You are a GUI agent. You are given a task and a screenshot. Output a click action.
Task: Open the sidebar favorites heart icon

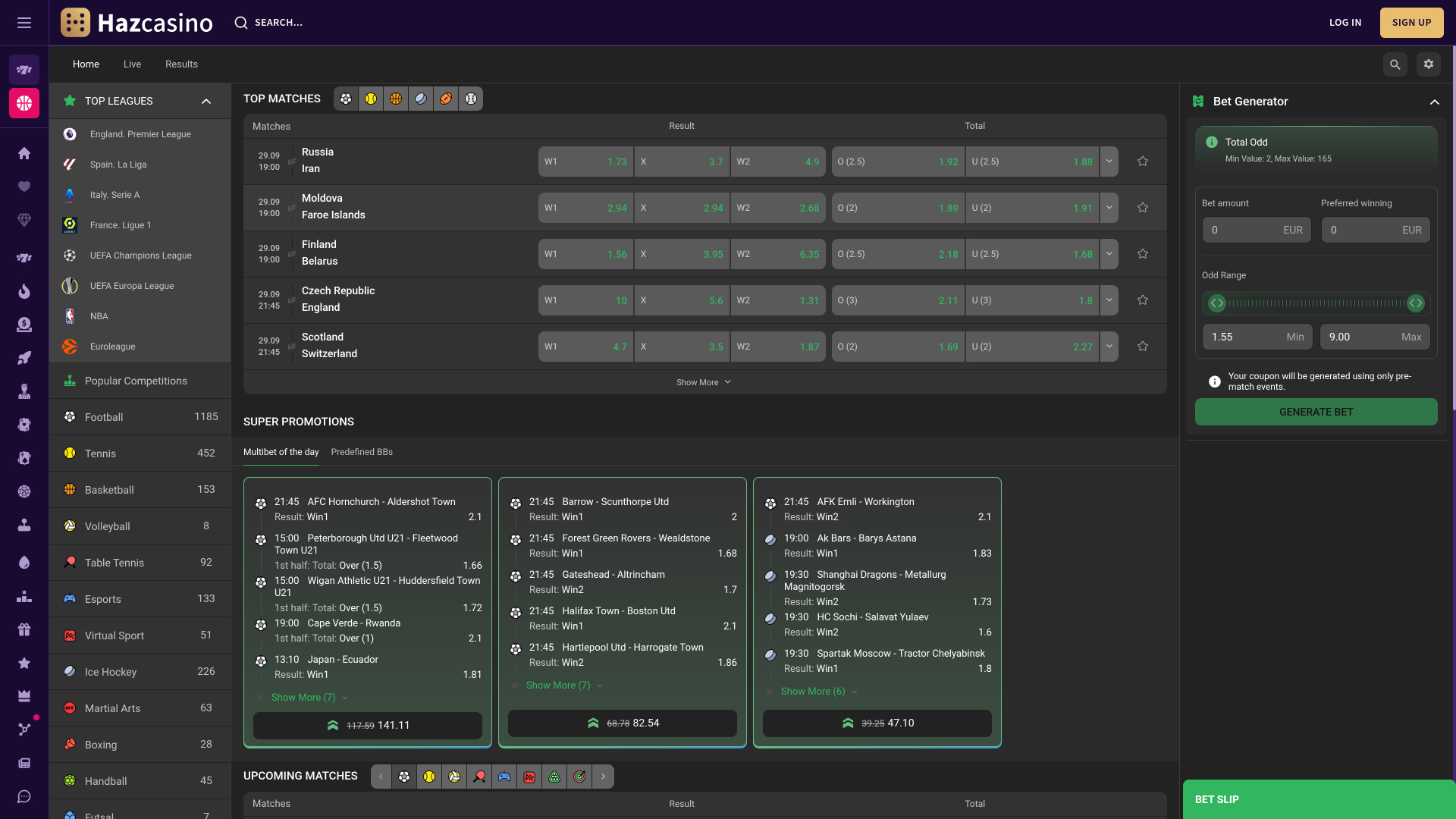tap(24, 187)
